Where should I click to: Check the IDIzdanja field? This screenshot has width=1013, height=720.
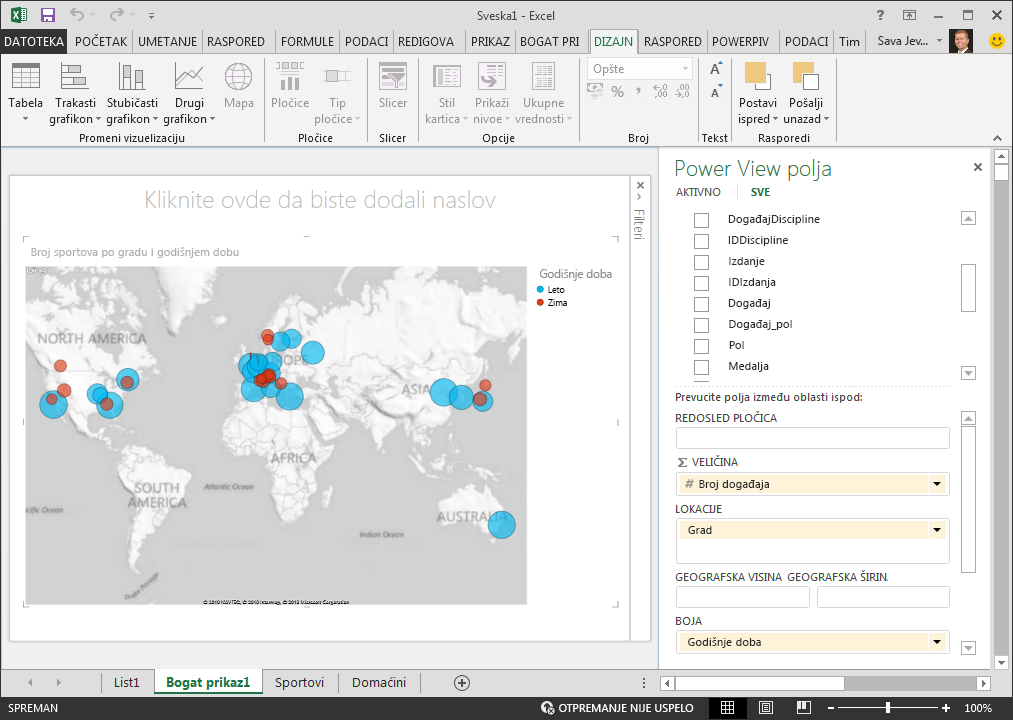tap(701, 283)
